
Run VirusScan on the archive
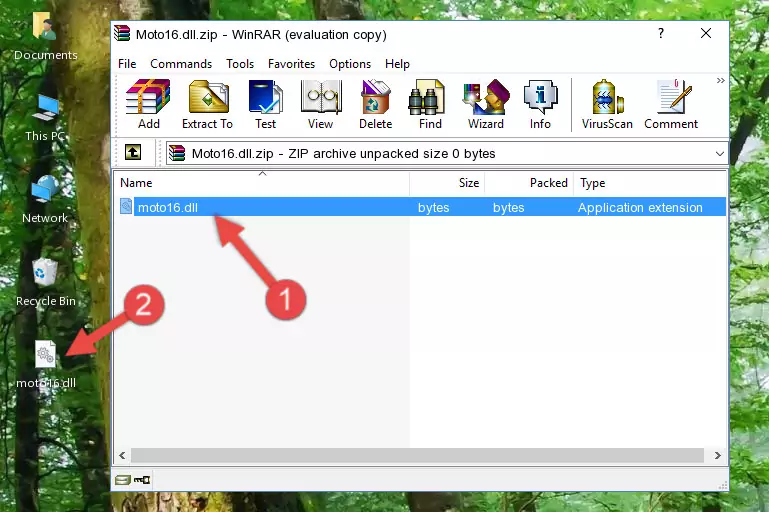coord(607,104)
